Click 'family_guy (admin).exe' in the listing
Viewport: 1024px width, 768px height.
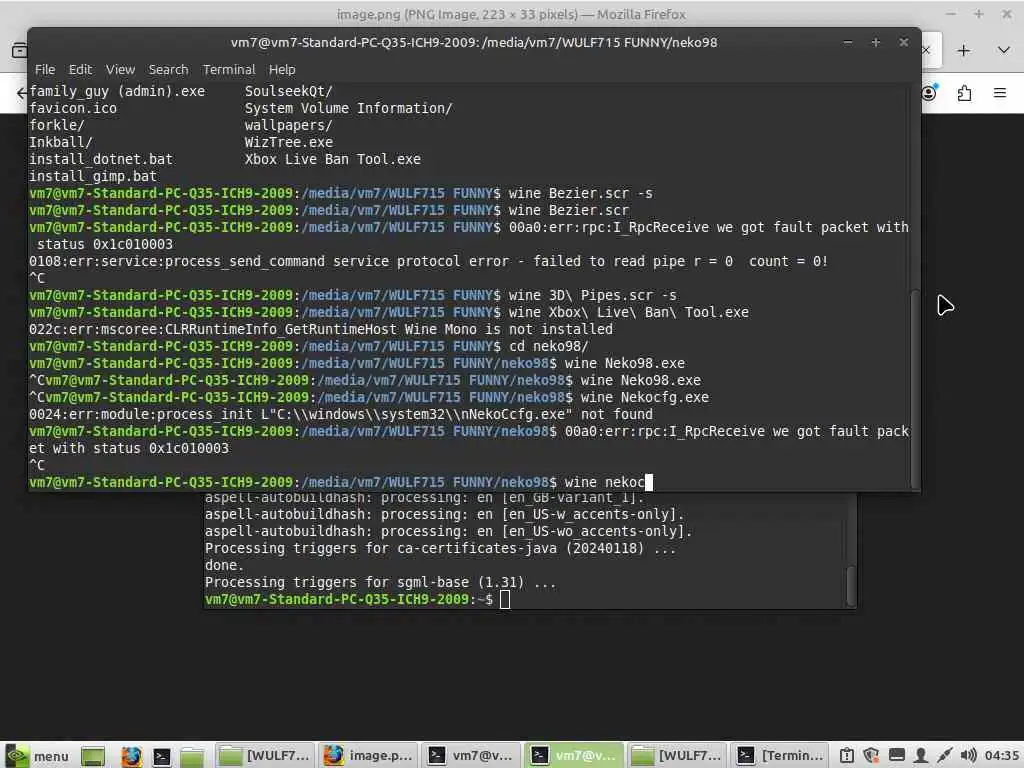tap(117, 91)
